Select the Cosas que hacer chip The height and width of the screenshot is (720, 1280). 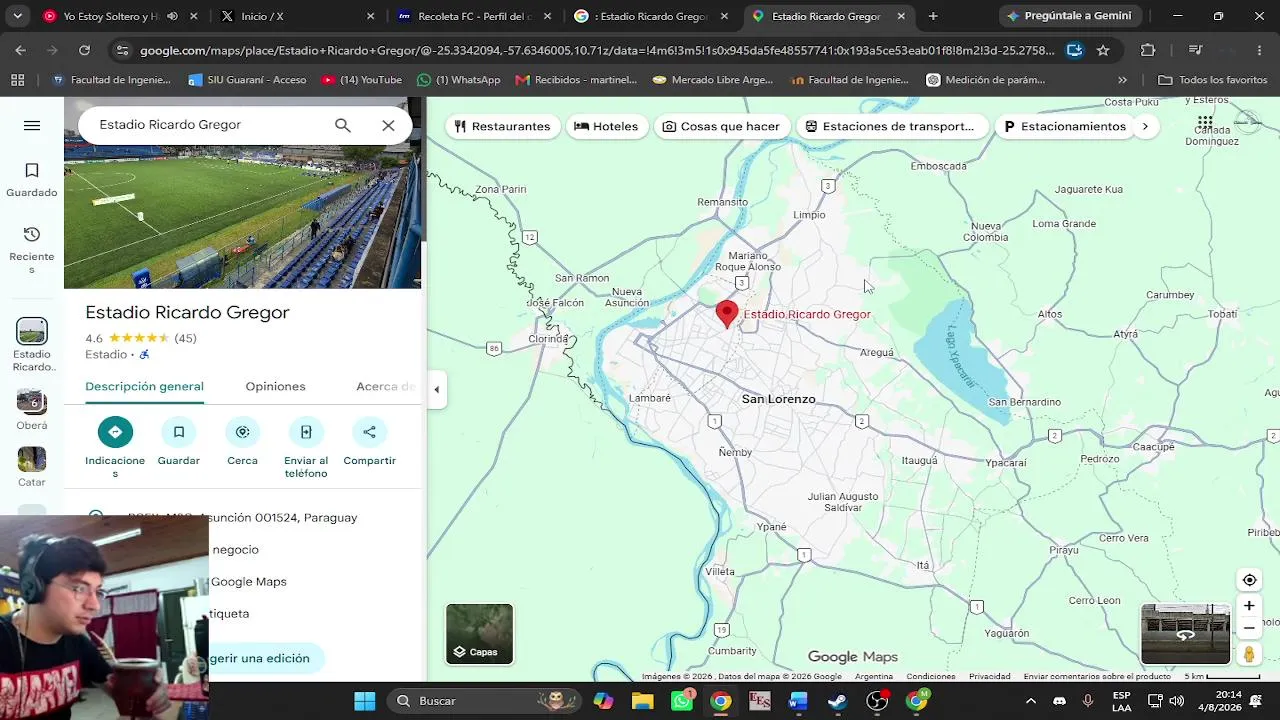721,126
